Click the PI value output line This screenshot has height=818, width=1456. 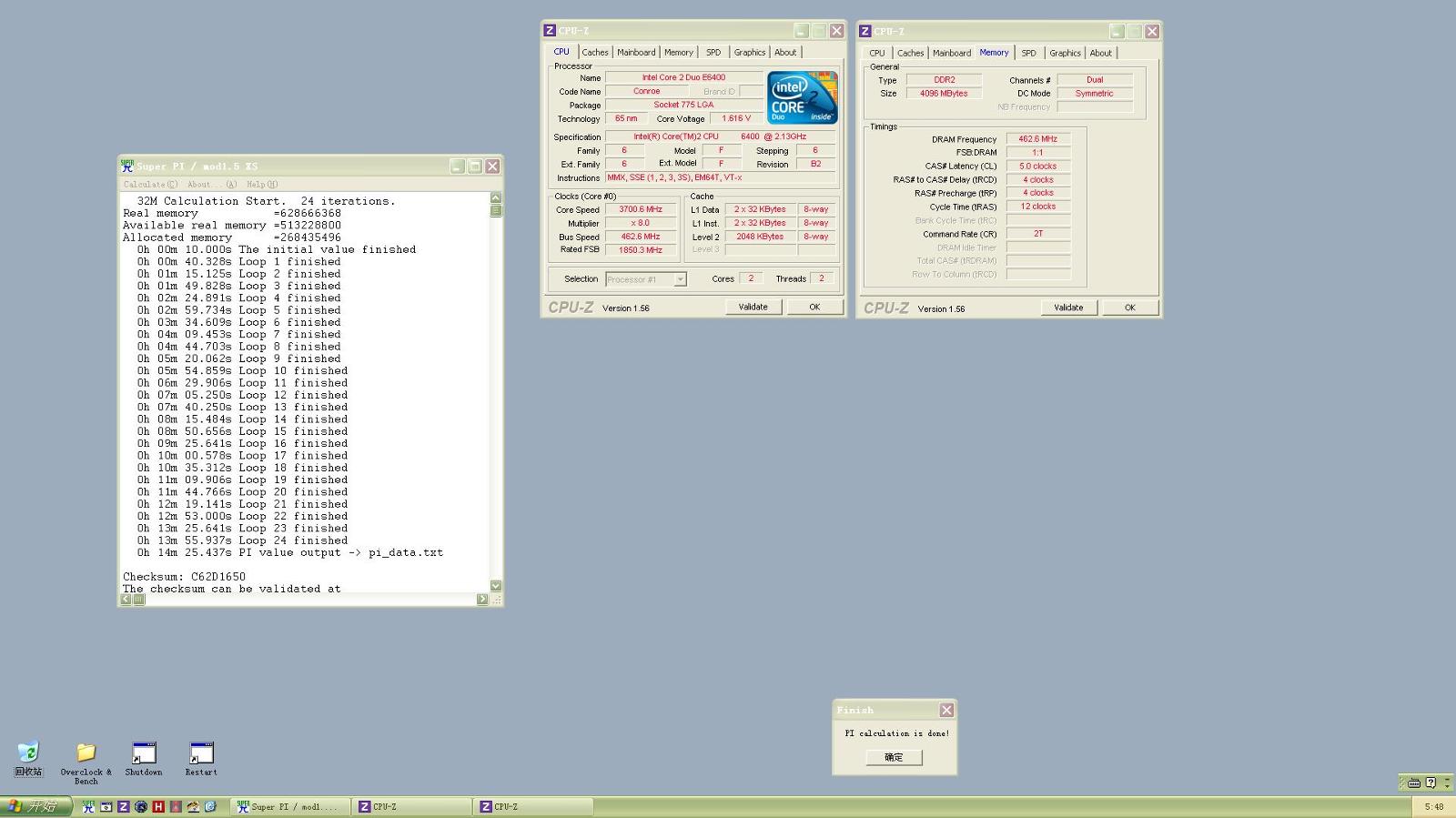[290, 552]
